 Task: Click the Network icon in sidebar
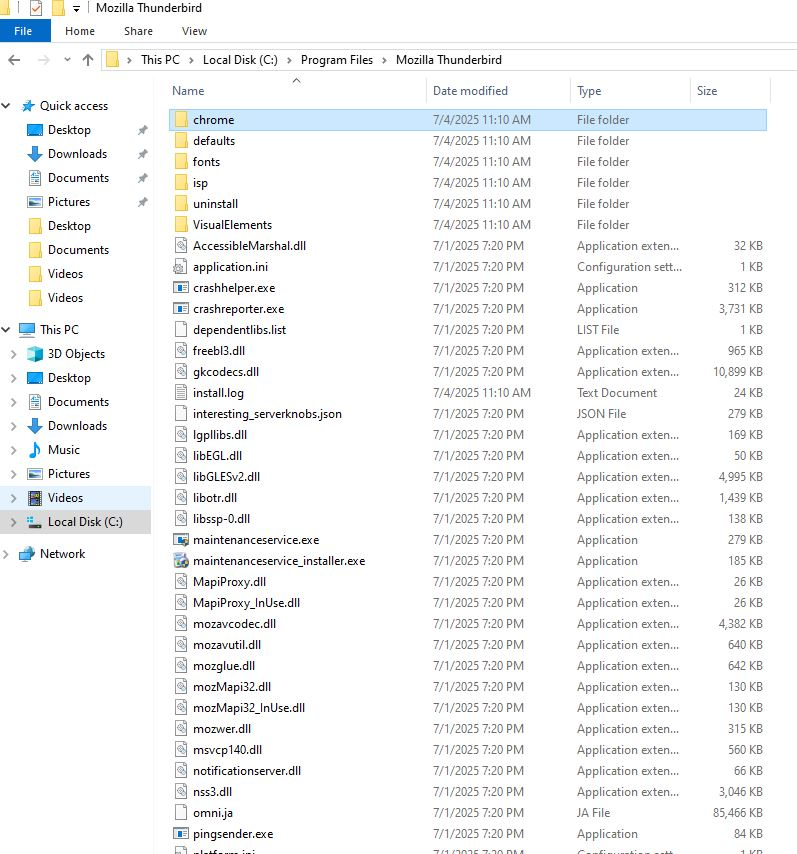click(27, 554)
